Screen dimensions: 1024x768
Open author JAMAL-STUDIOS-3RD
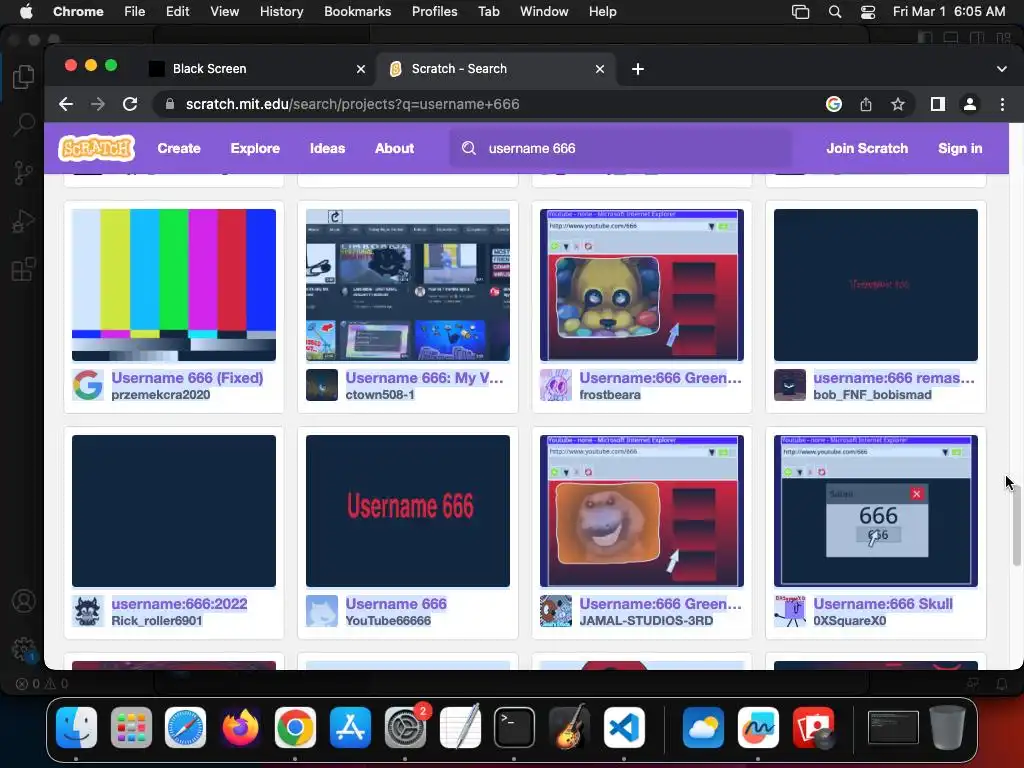point(647,620)
